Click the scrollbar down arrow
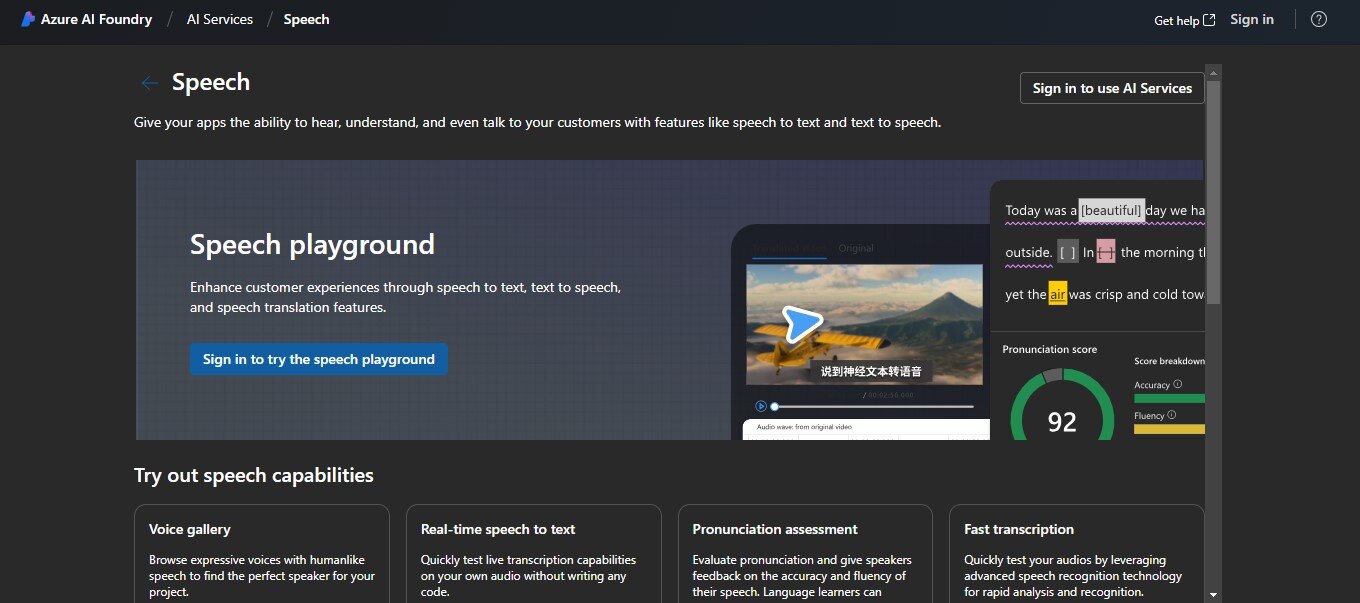The image size is (1360, 603). point(1213,595)
